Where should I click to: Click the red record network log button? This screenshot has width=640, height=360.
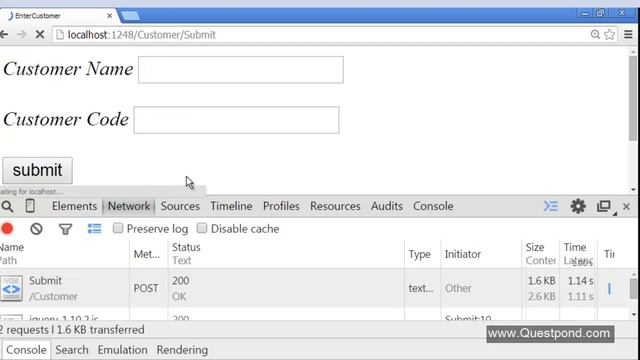pyautogui.click(x=7, y=229)
